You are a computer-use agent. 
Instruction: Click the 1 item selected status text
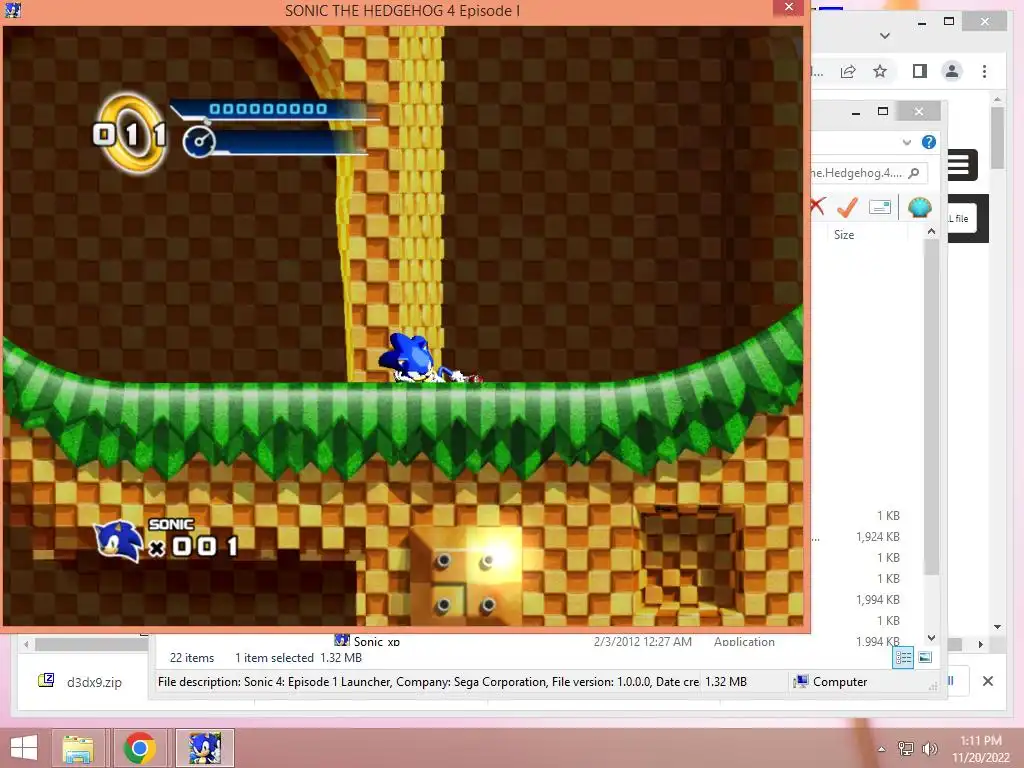(274, 658)
